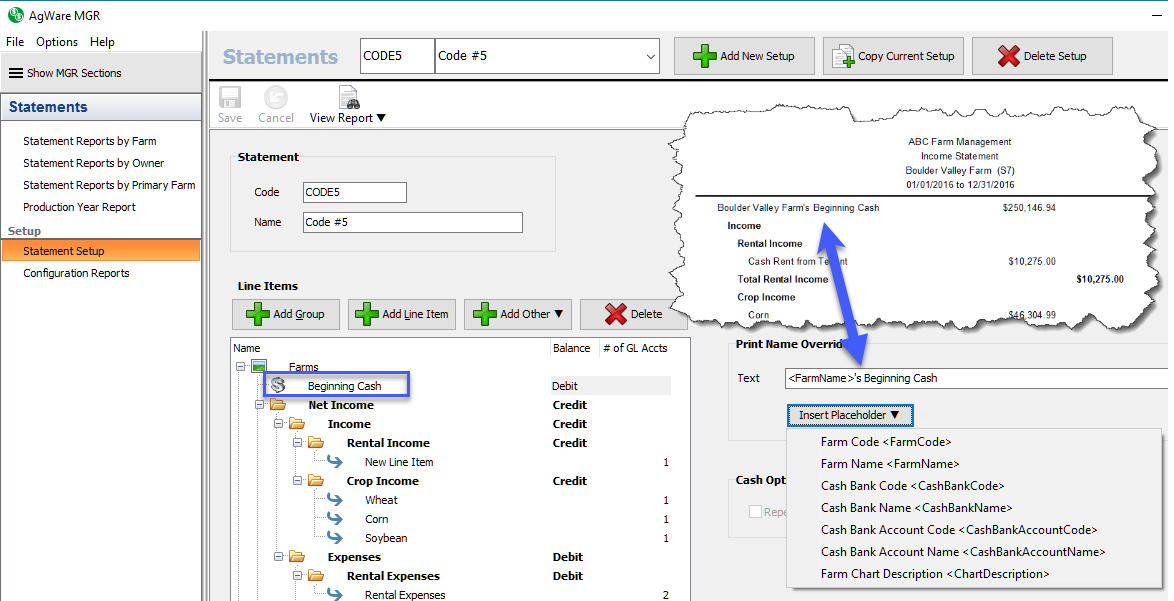
Task: Open the Options menu
Action: pos(57,42)
